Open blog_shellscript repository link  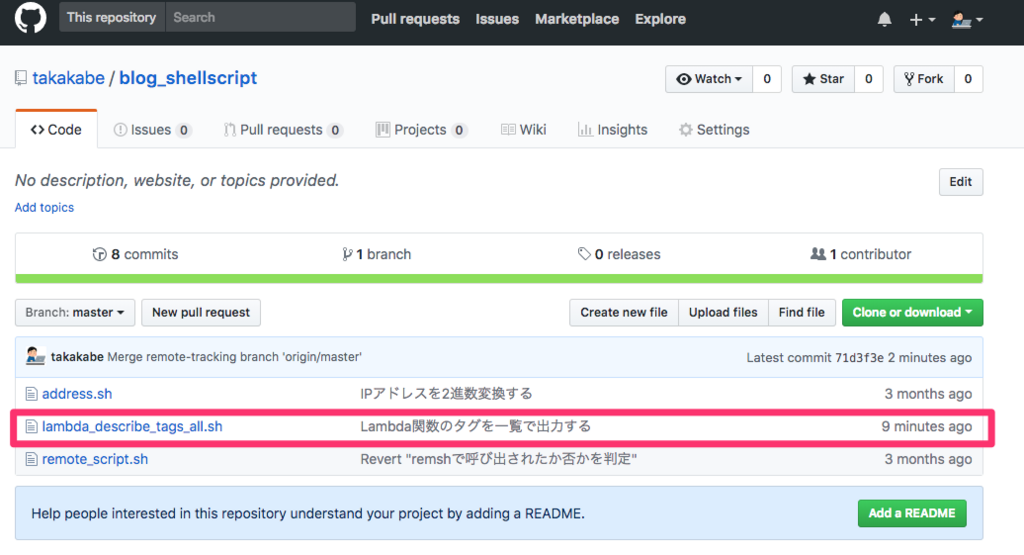pos(188,78)
